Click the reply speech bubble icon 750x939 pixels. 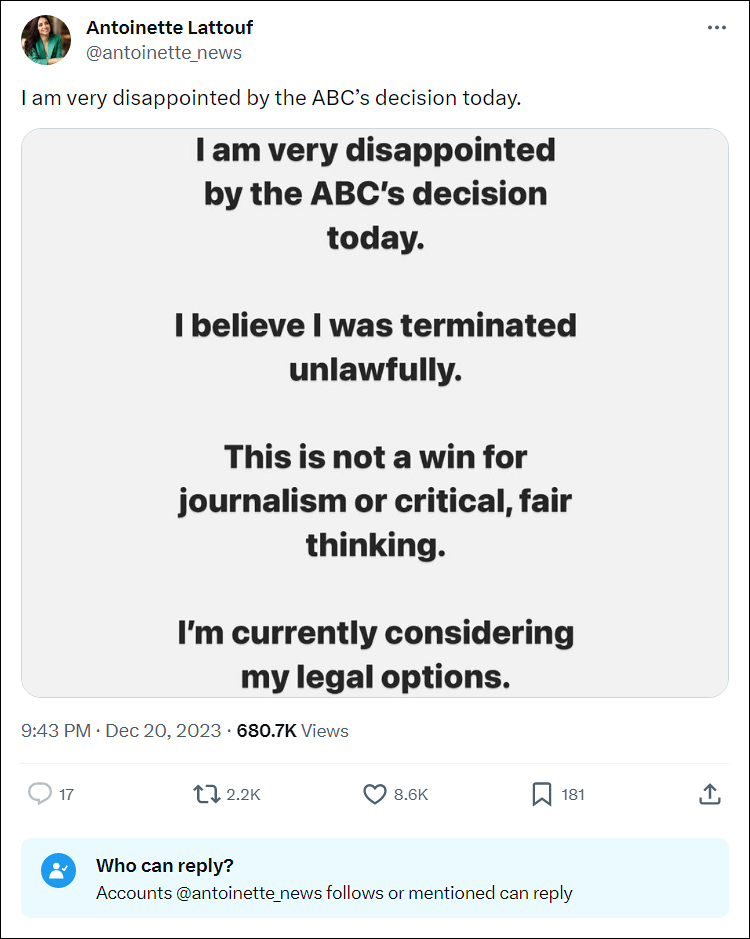click(x=40, y=794)
